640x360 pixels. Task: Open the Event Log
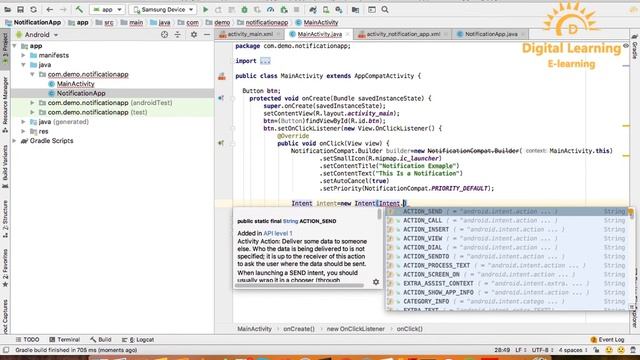[607, 340]
